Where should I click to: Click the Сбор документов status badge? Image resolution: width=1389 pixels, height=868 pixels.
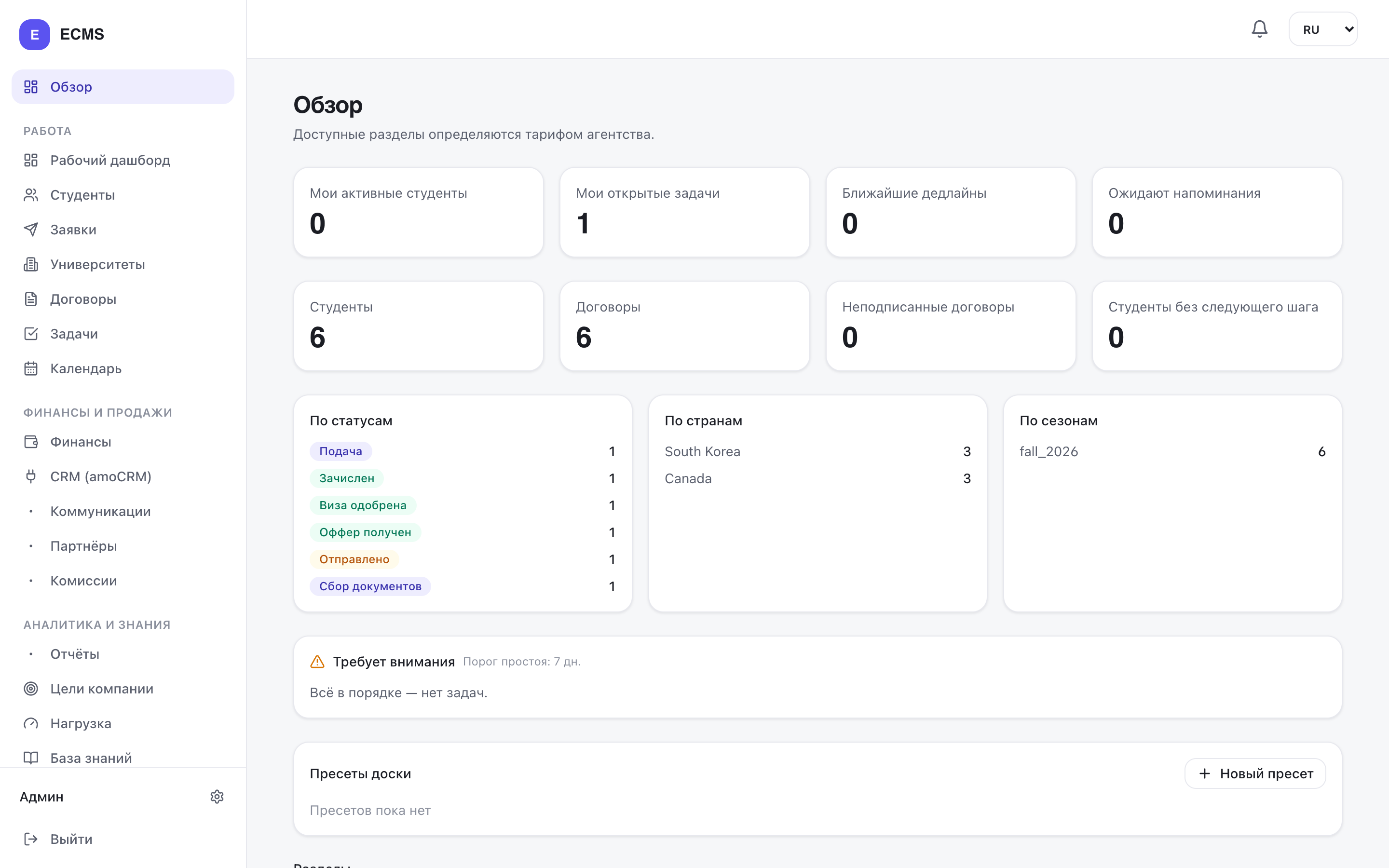tap(370, 586)
